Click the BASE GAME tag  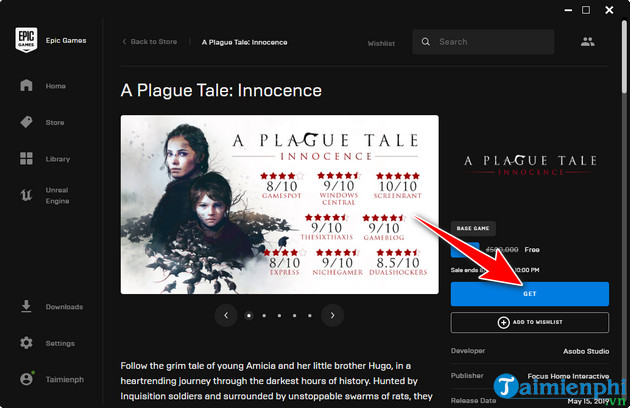coord(473,228)
